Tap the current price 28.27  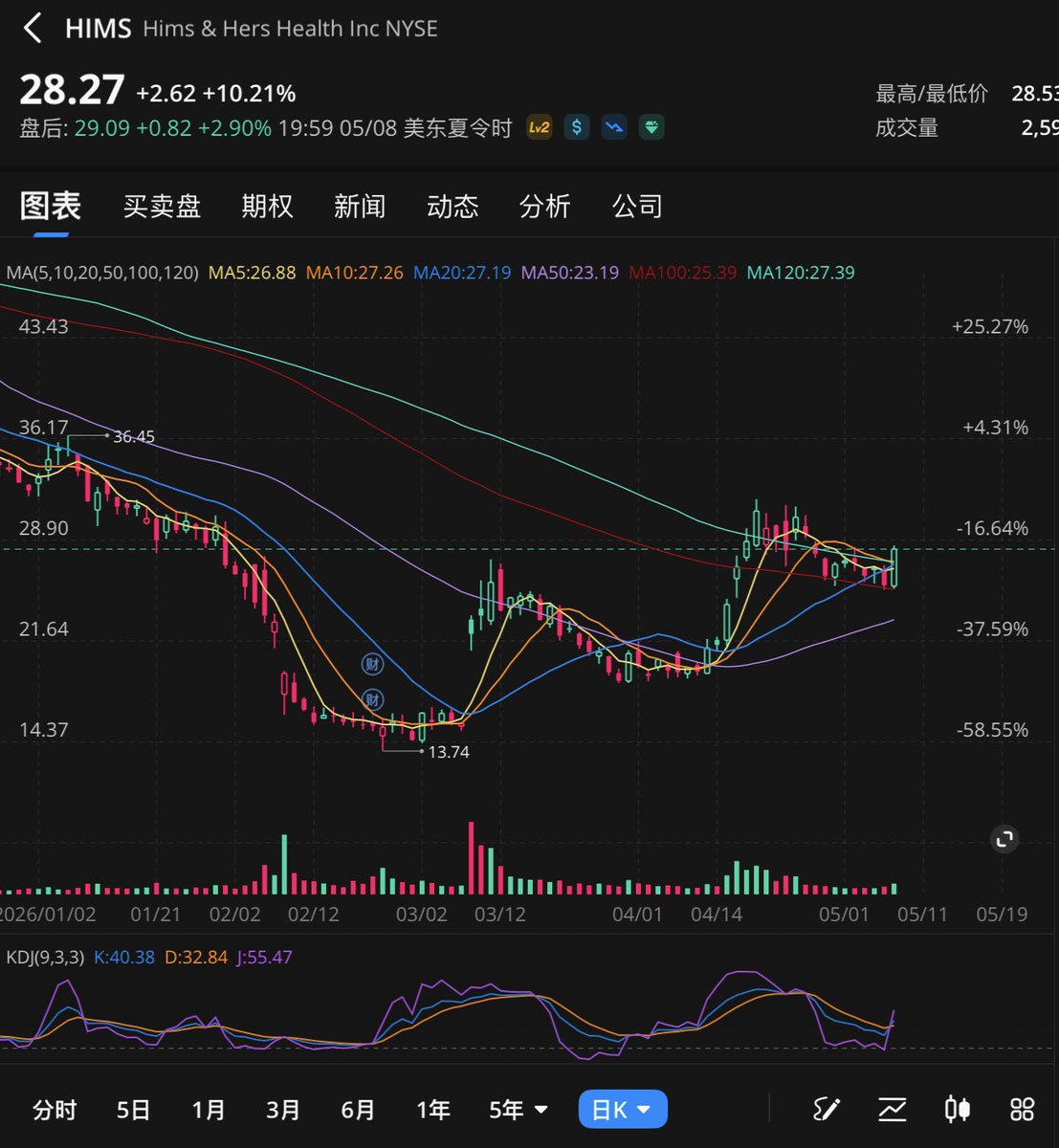[x=73, y=90]
